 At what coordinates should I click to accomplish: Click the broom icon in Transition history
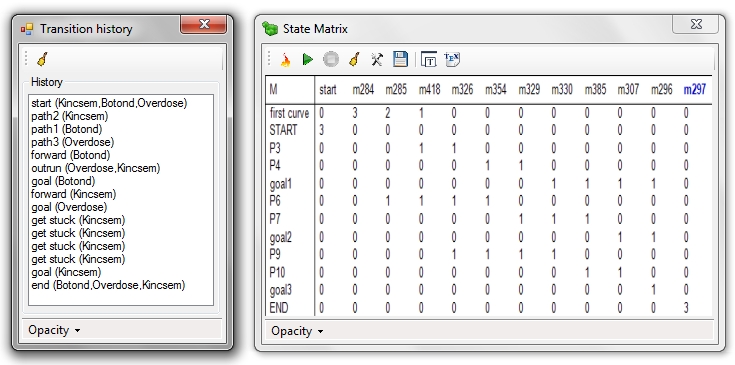point(42,60)
